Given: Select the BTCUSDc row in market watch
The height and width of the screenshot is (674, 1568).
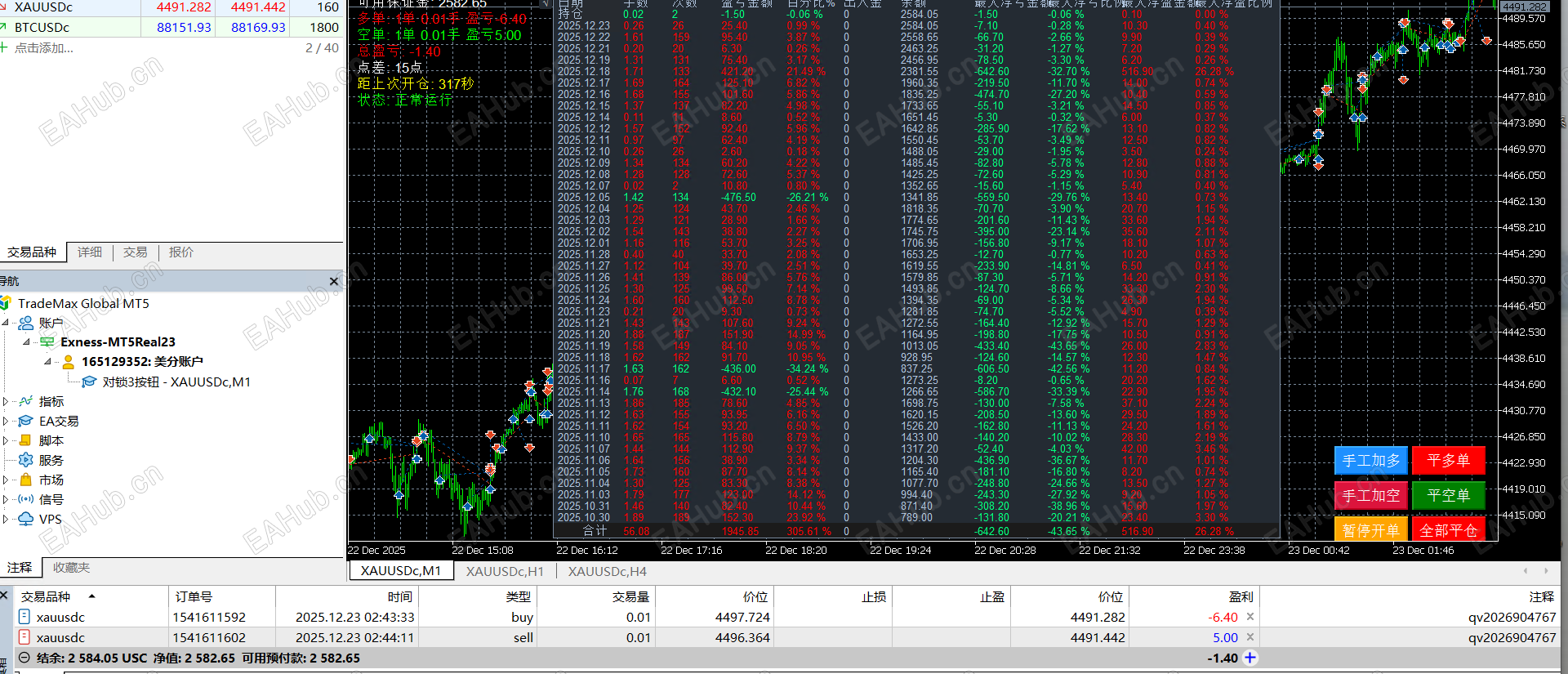Looking at the screenshot, I should pos(171,28).
